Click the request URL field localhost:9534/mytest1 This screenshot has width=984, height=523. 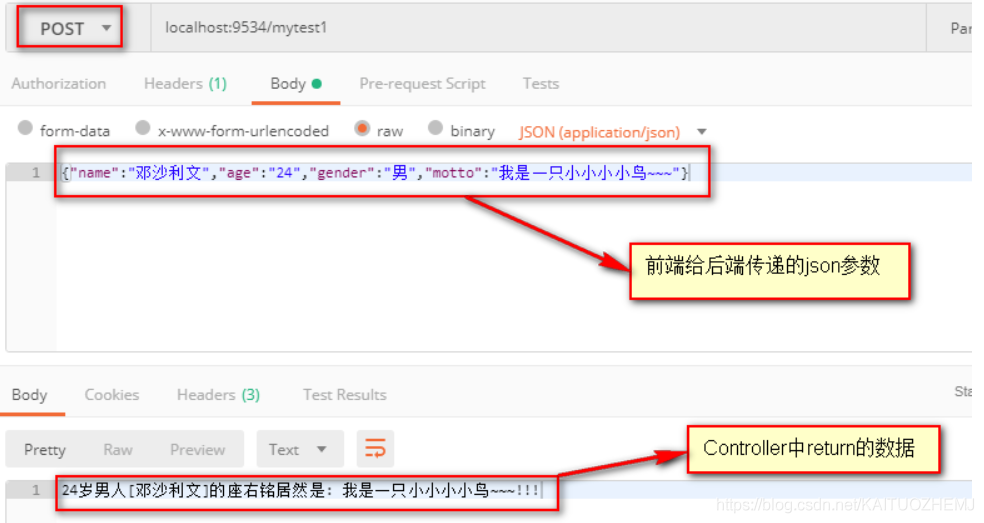click(538, 28)
